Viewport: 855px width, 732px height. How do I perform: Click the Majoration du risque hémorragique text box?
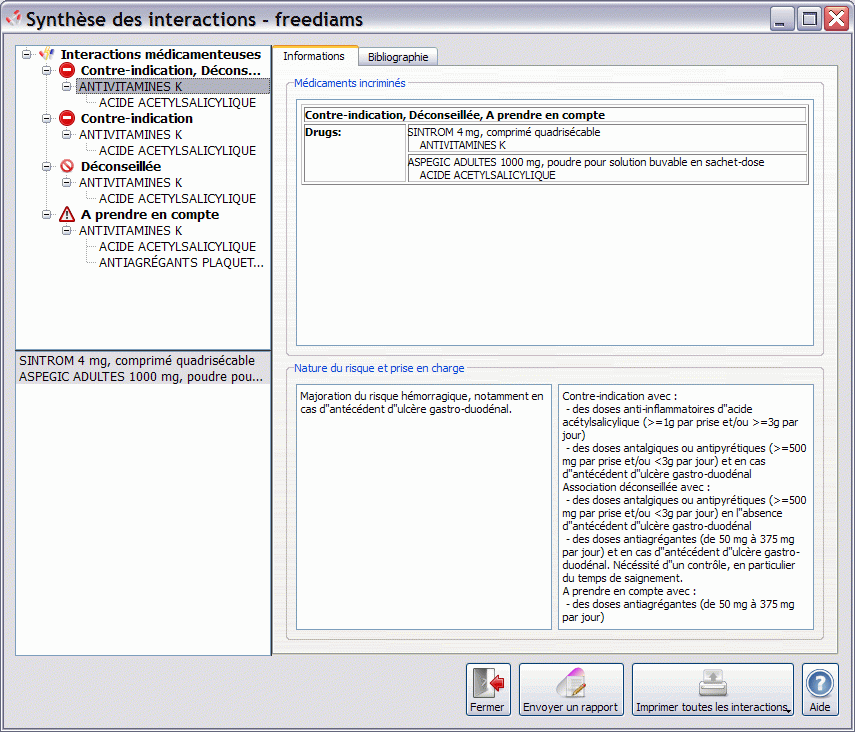pyautogui.click(x=424, y=507)
